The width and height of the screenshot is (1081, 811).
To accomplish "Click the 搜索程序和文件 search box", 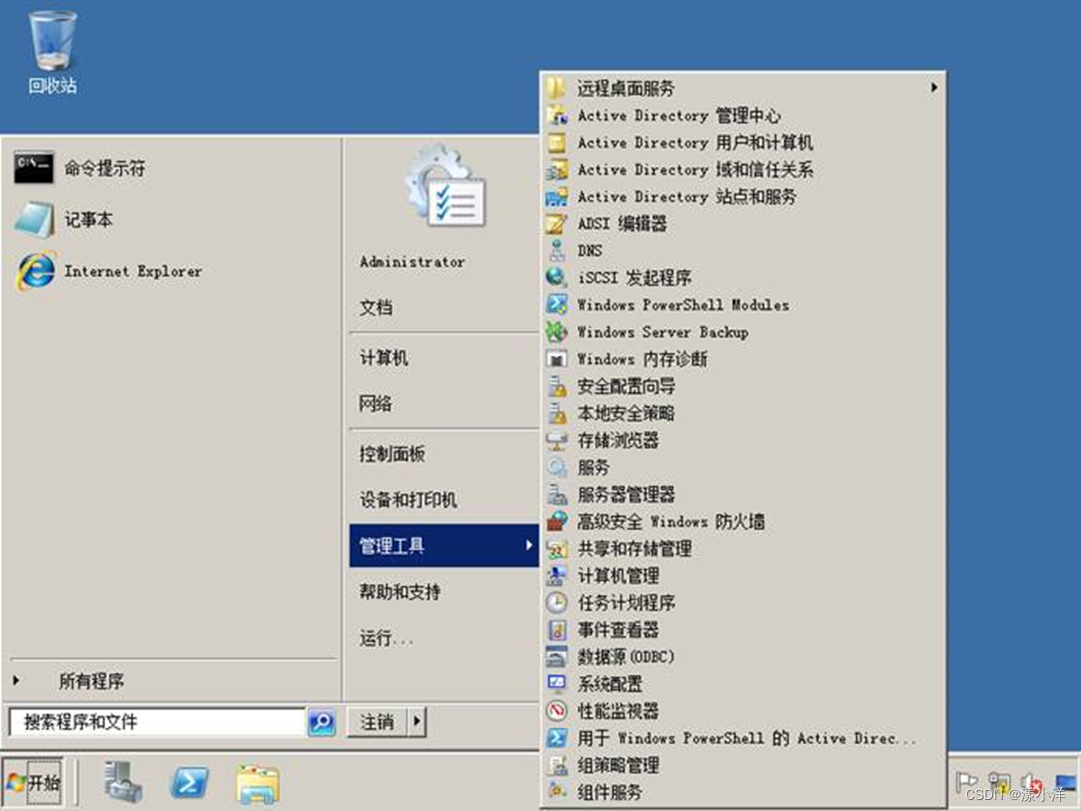I will [155, 721].
